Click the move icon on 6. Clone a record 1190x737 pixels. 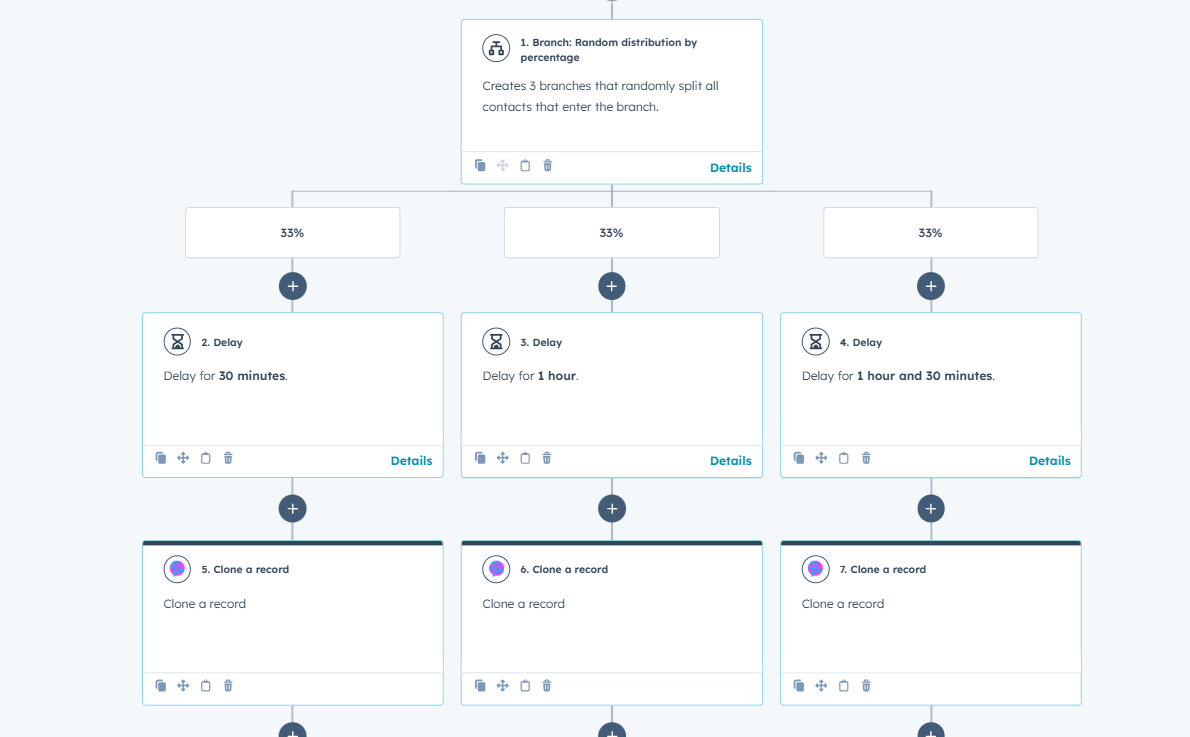click(502, 686)
